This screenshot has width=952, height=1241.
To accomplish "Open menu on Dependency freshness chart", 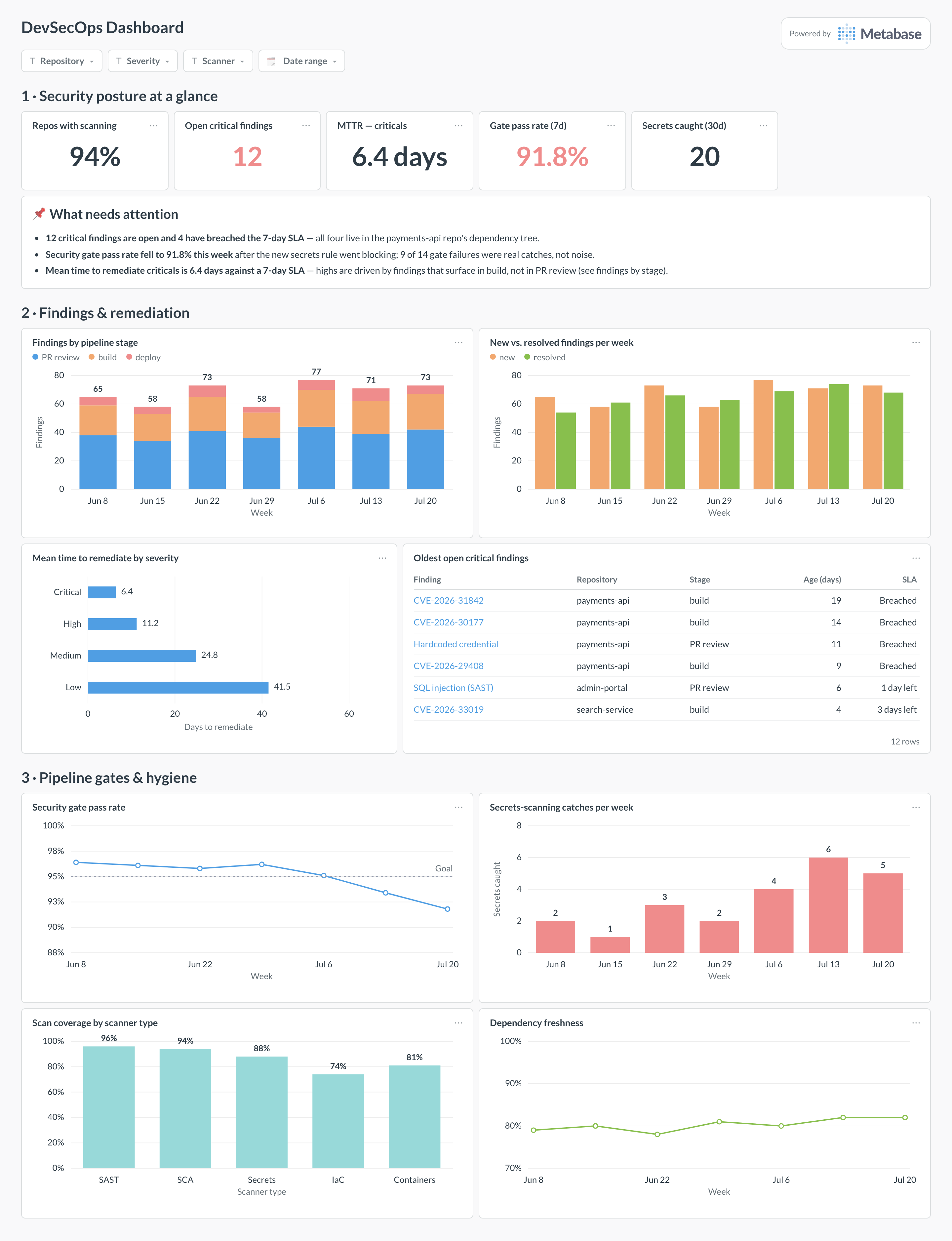I will click(916, 1023).
